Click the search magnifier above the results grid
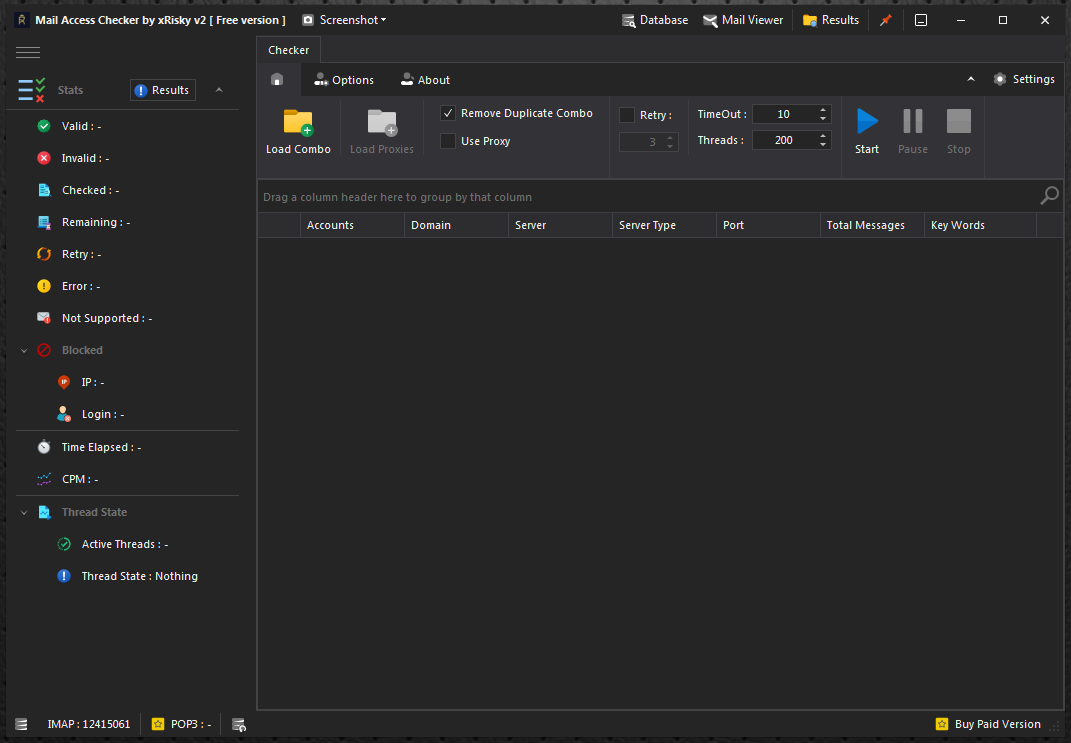 (x=1048, y=195)
